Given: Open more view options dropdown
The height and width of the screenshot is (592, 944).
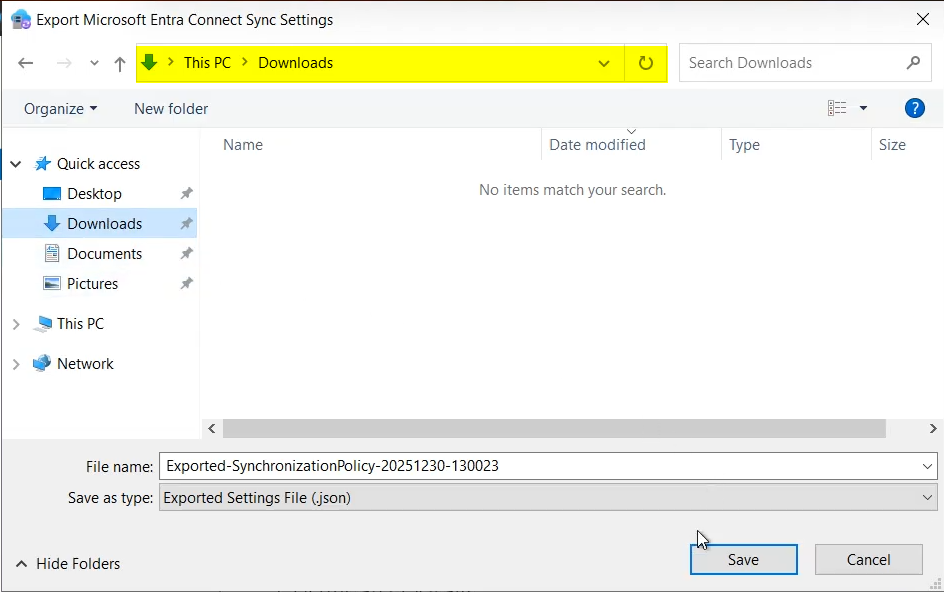Looking at the screenshot, I should (863, 108).
